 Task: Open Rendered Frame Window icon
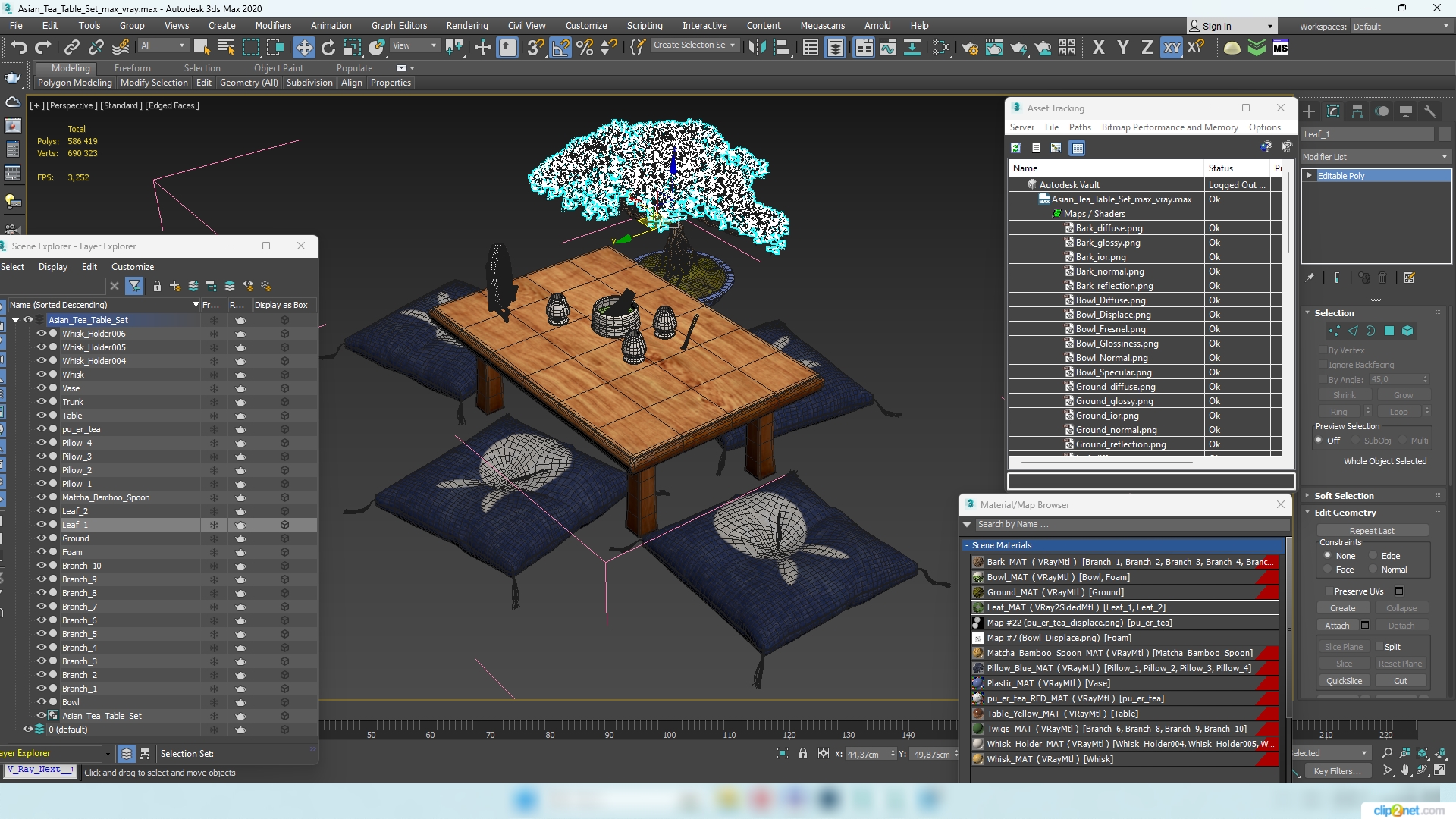994,48
